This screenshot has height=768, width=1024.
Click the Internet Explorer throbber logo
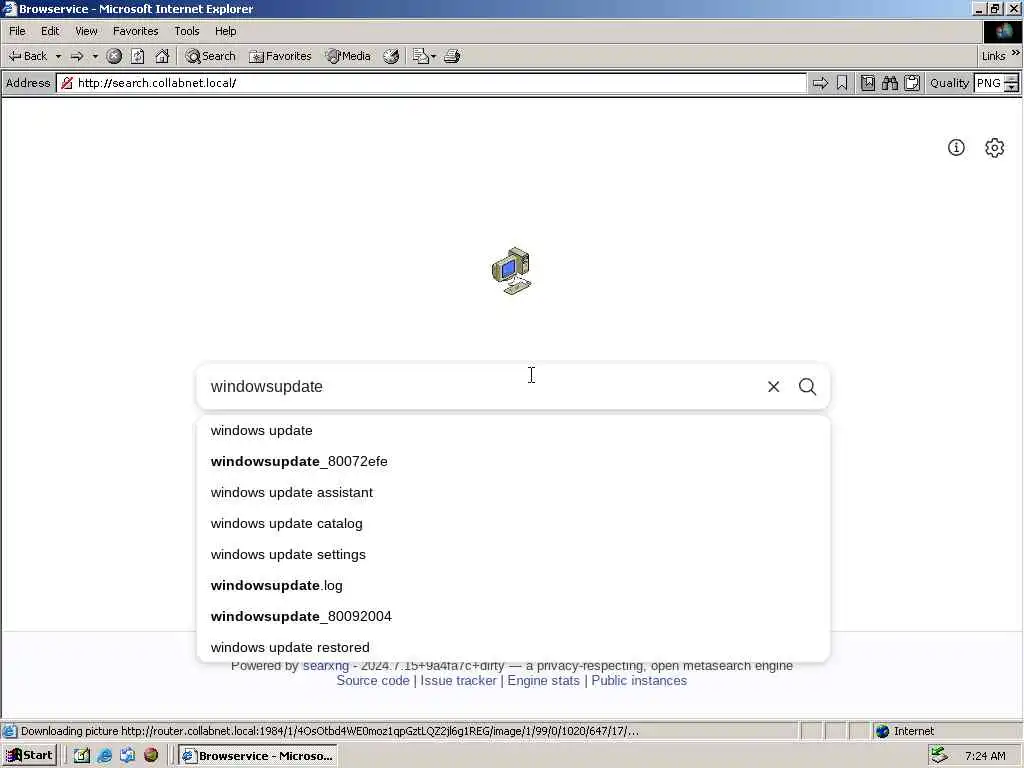pos(1002,31)
